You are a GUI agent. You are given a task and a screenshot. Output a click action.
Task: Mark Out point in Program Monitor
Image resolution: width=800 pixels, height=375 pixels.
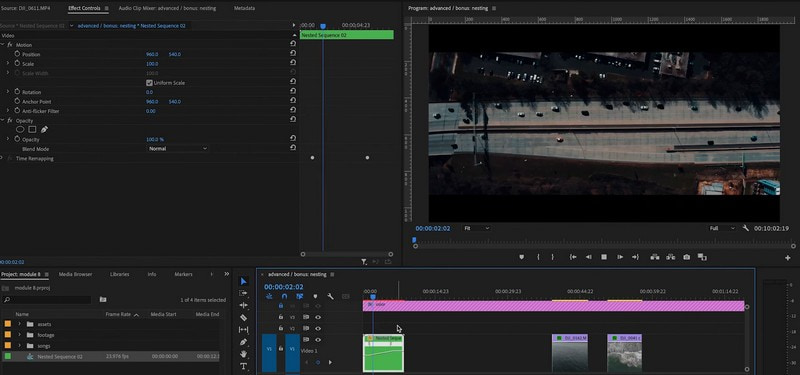click(x=552, y=257)
